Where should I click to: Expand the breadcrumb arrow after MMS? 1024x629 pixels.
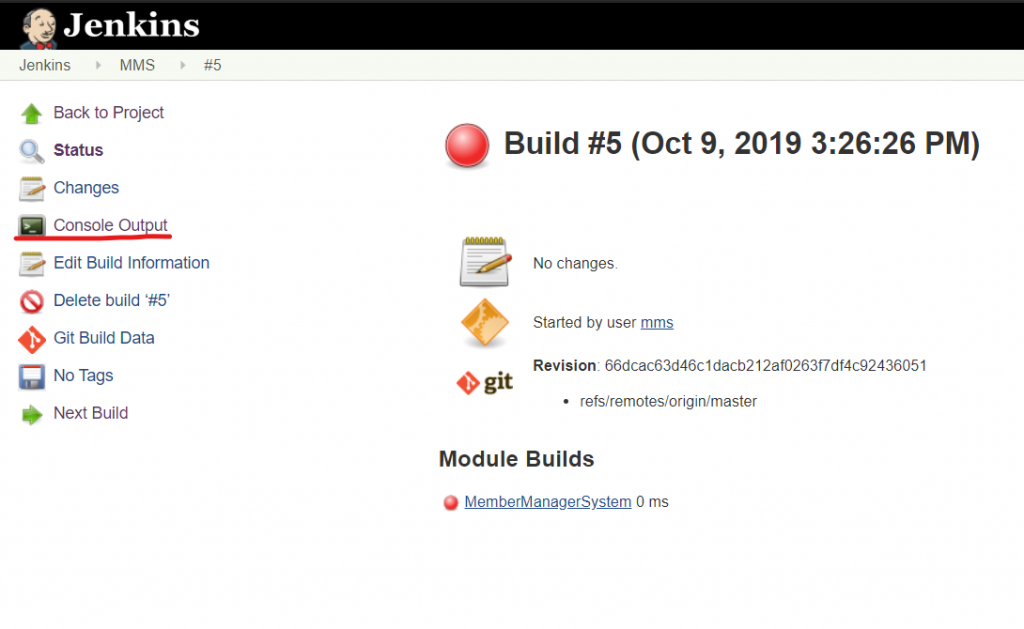(x=183, y=66)
